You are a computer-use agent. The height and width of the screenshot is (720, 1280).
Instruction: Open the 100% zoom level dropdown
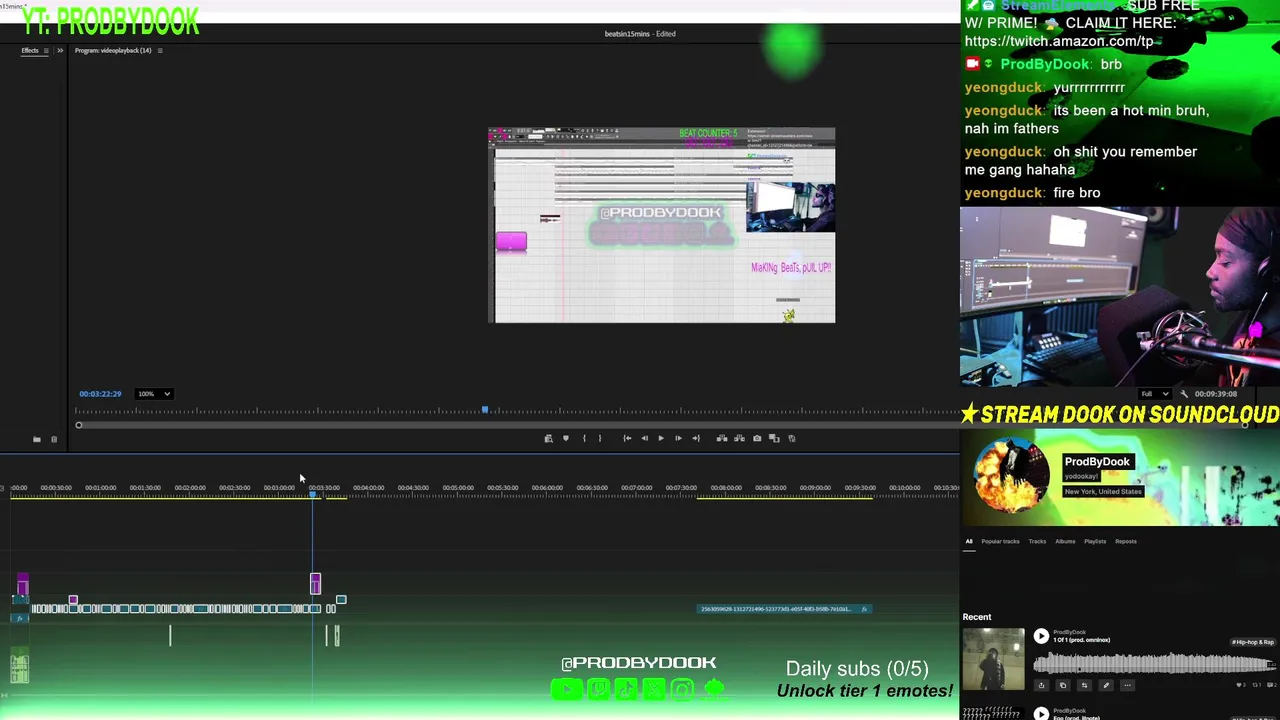(154, 394)
